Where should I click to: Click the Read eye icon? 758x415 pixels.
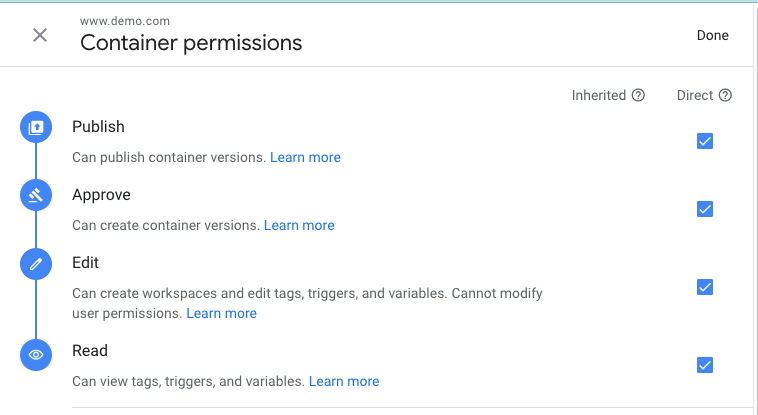tap(36, 354)
